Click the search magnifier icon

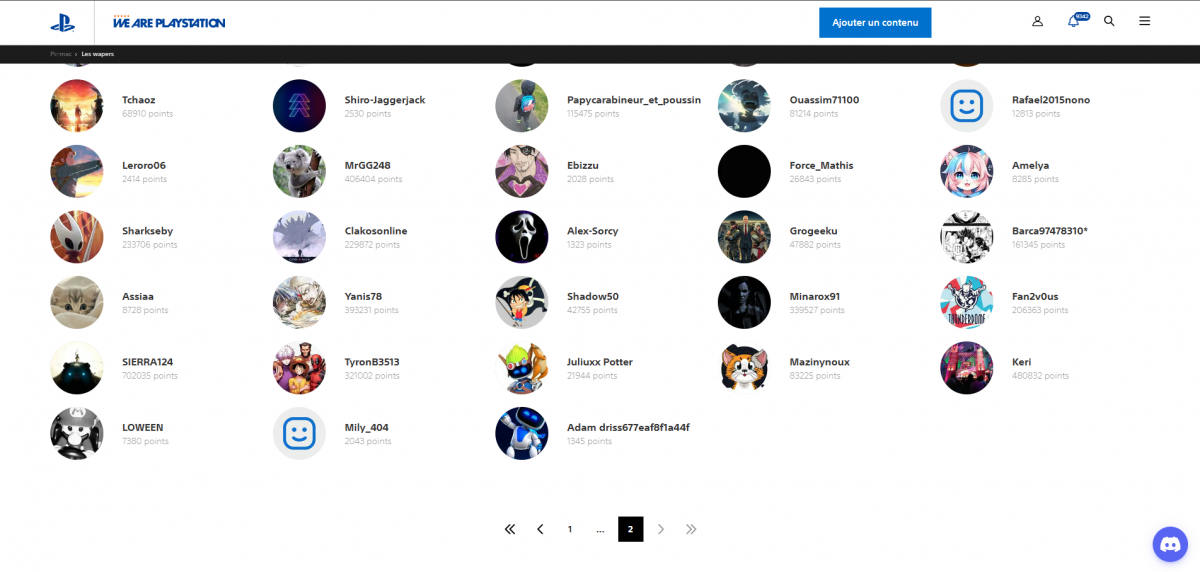[1109, 21]
